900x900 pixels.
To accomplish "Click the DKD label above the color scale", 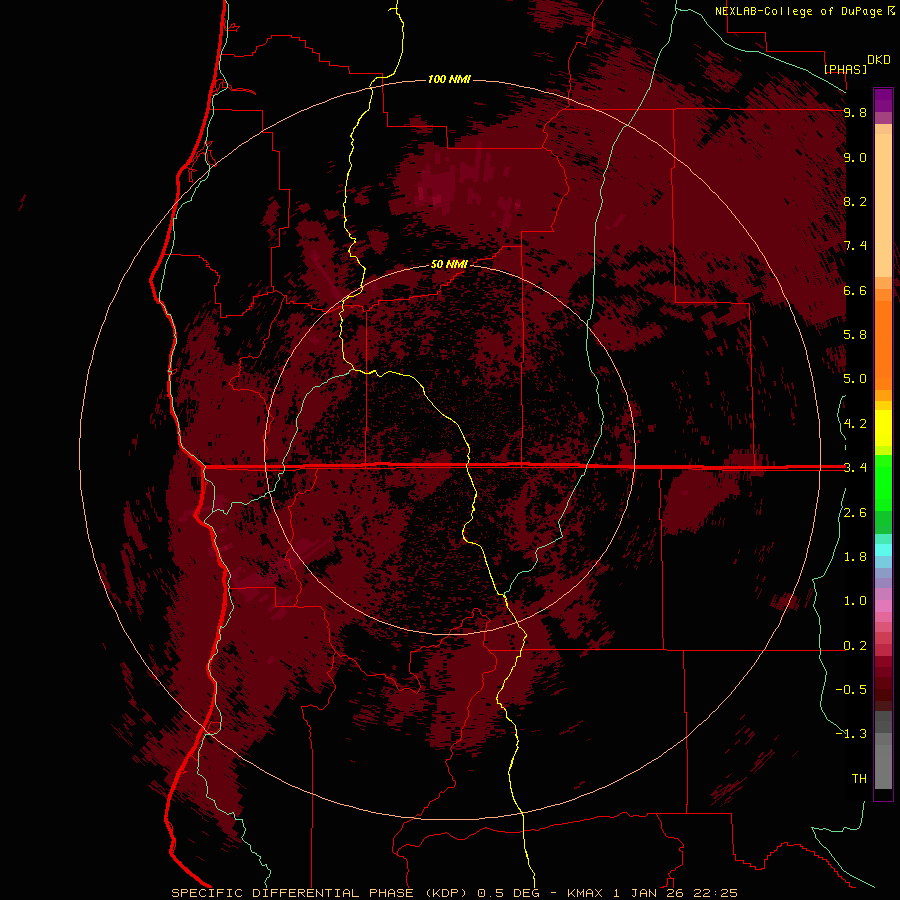I will point(879,60).
